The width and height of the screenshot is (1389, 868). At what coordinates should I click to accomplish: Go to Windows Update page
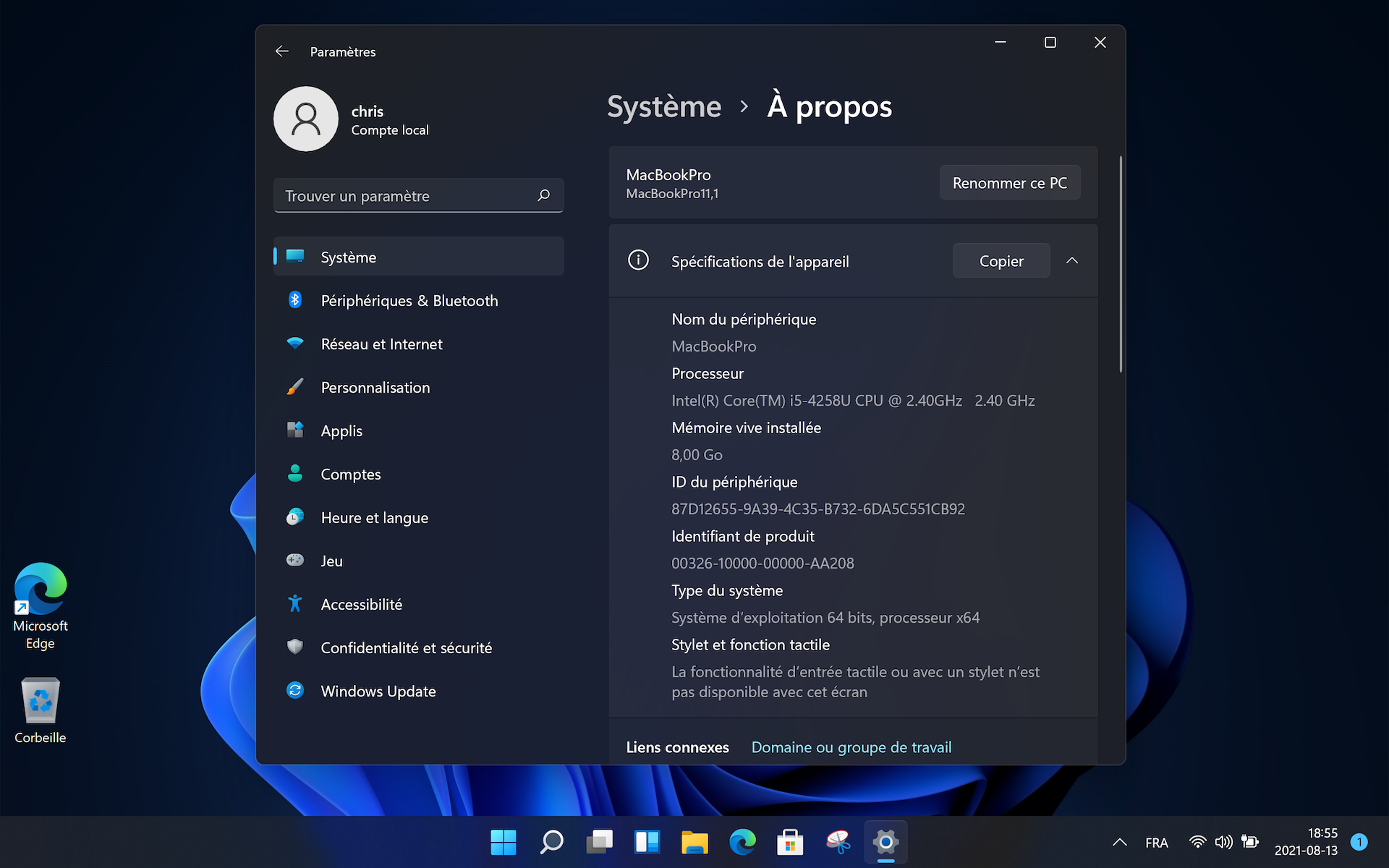[419, 691]
